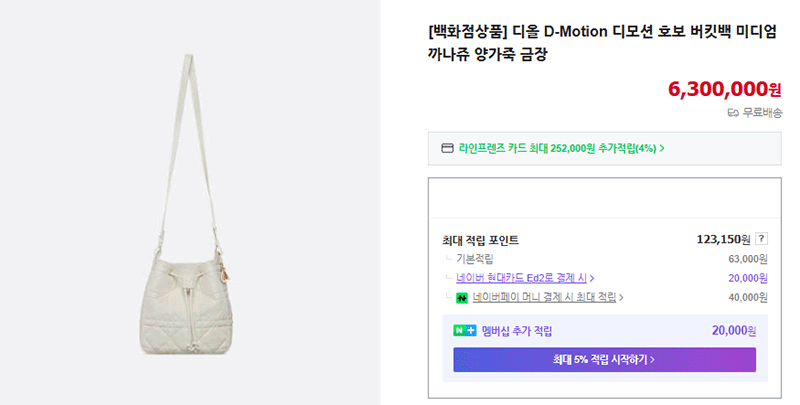This screenshot has width=800, height=405.
Task: Click the 최대 적립 포인트 heading
Action: tap(481, 240)
